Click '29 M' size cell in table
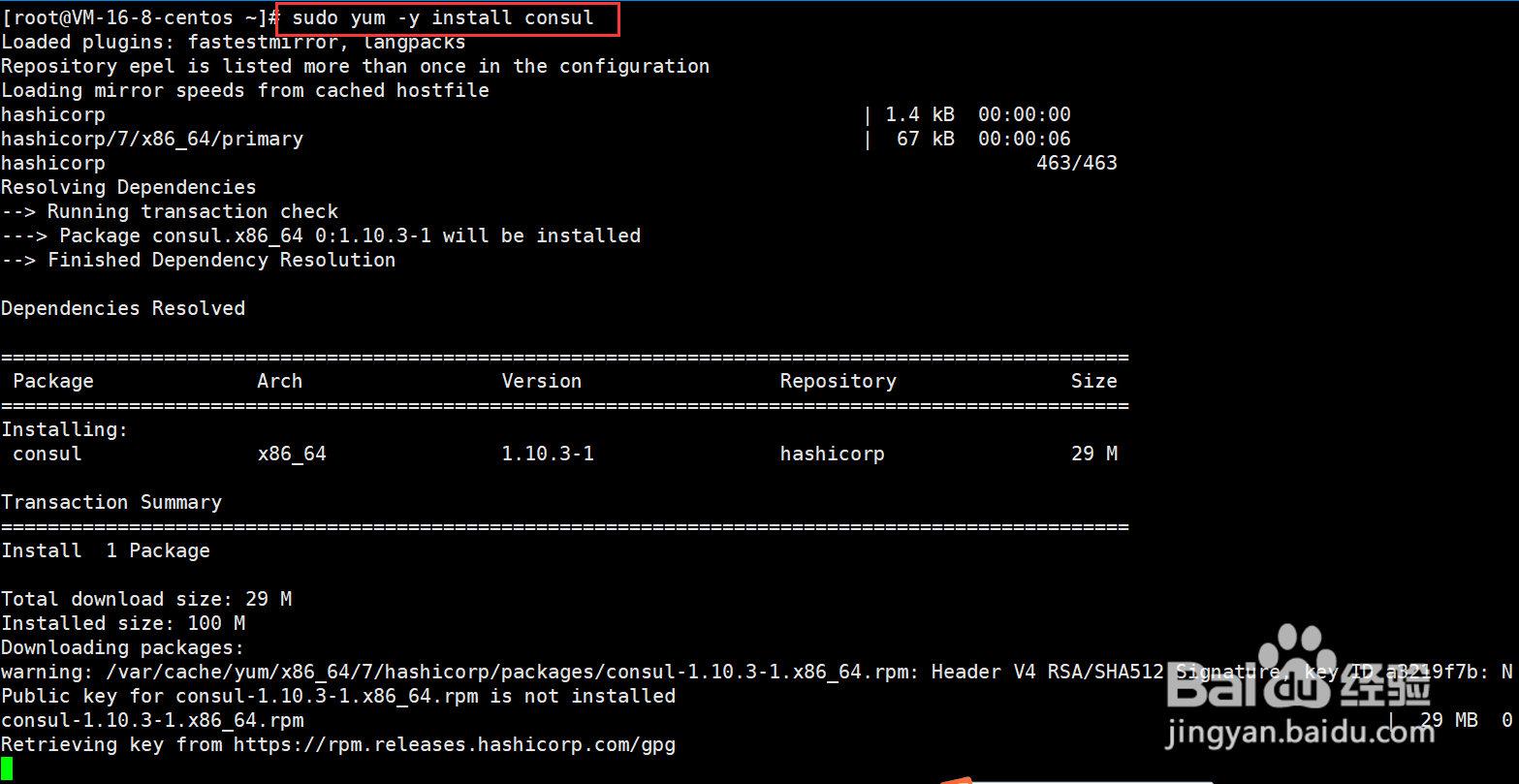 1094,455
